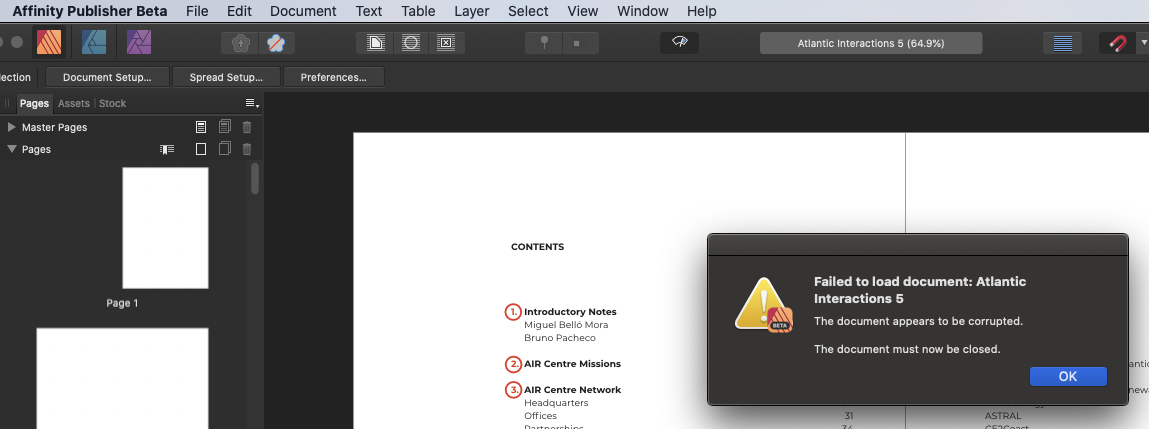Click the blue flower with red slash icon
Image resolution: width=1149 pixels, height=429 pixels.
point(276,43)
